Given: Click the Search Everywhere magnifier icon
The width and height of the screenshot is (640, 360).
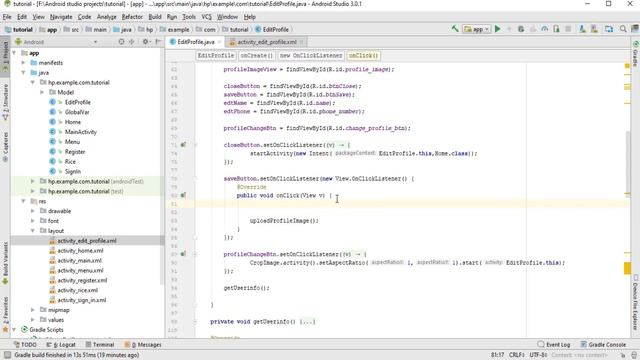Looking at the screenshot, I should pos(623,29).
